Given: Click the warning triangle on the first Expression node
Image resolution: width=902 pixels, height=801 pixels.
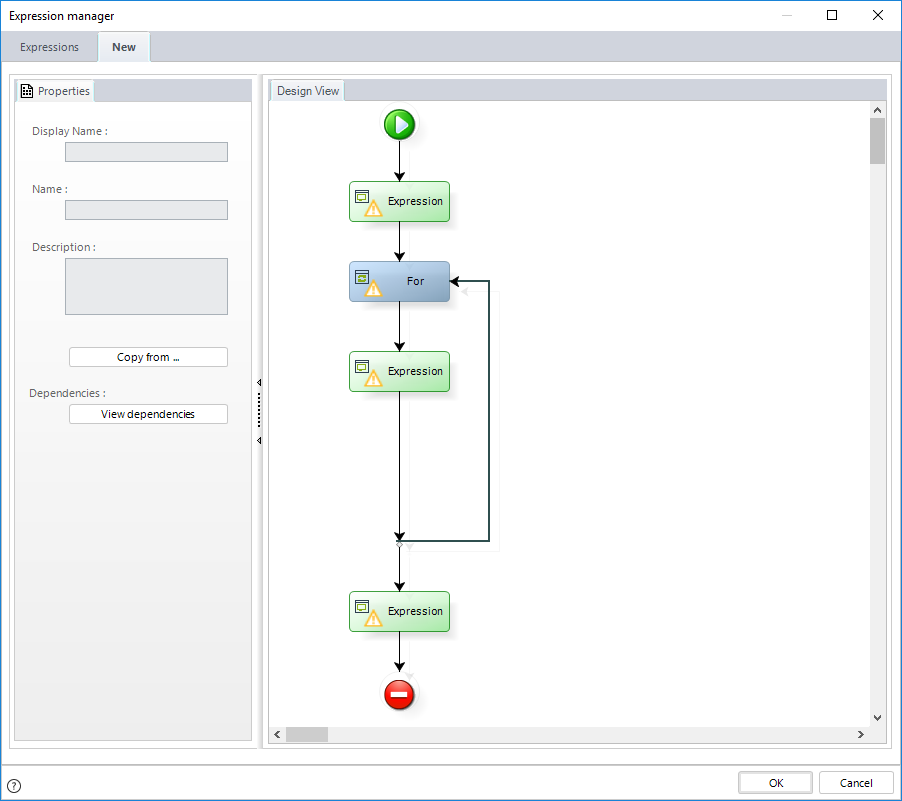Looking at the screenshot, I should [373, 208].
